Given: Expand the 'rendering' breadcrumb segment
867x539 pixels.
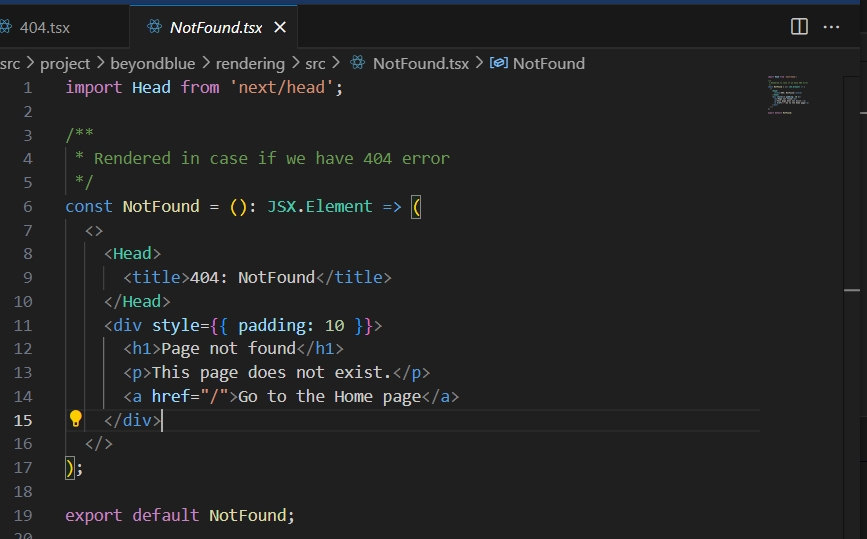Looking at the screenshot, I should pyautogui.click(x=250, y=63).
